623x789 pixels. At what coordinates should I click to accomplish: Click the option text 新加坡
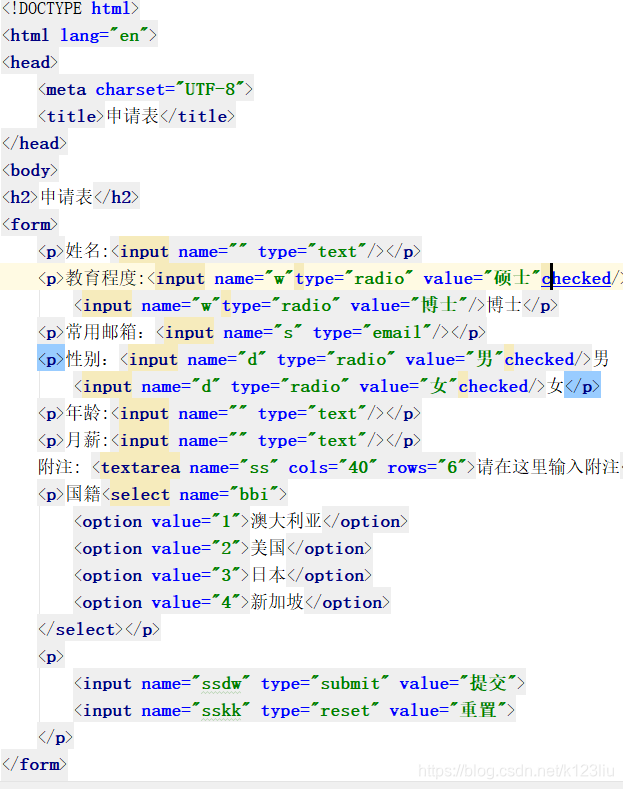(277, 602)
